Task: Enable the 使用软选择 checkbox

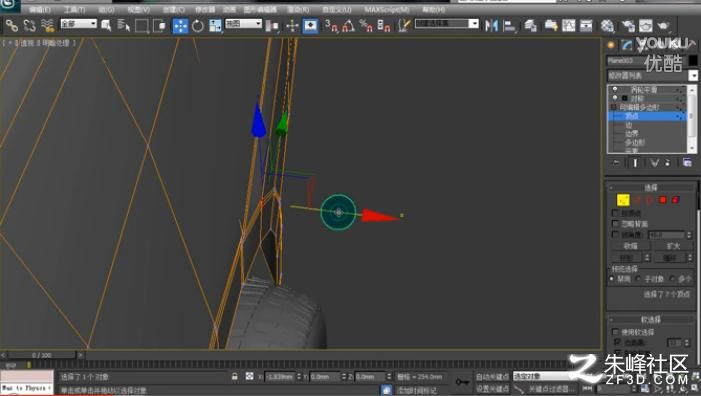Action: pos(615,332)
